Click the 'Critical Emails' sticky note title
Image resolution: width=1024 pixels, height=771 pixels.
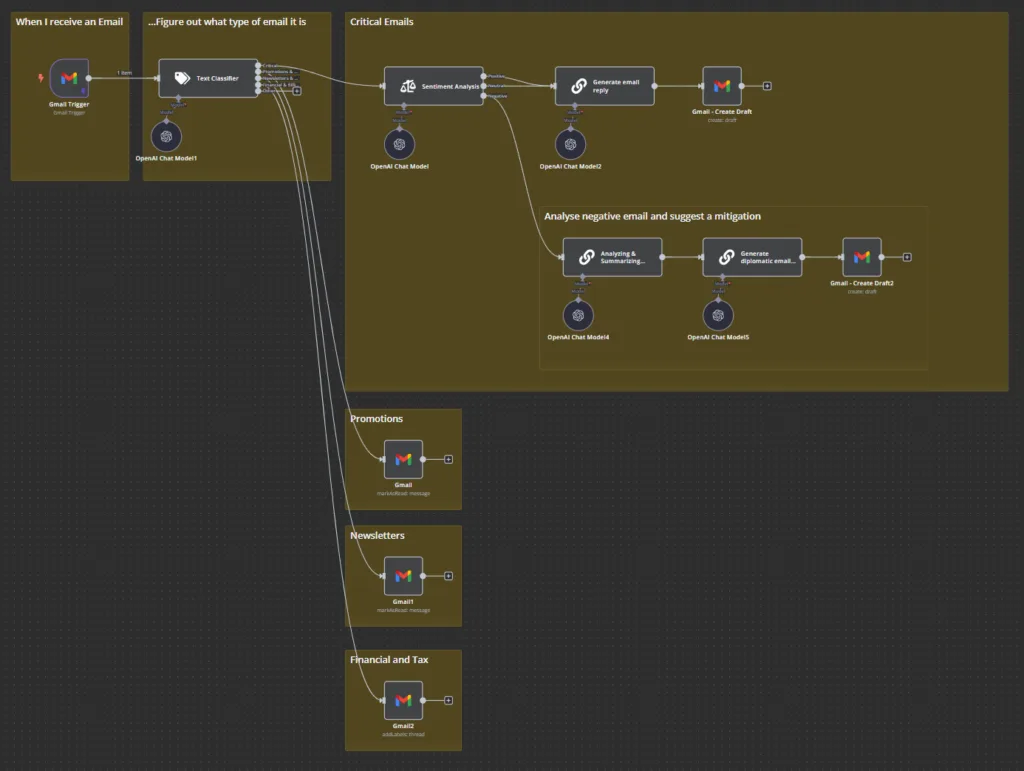point(381,22)
